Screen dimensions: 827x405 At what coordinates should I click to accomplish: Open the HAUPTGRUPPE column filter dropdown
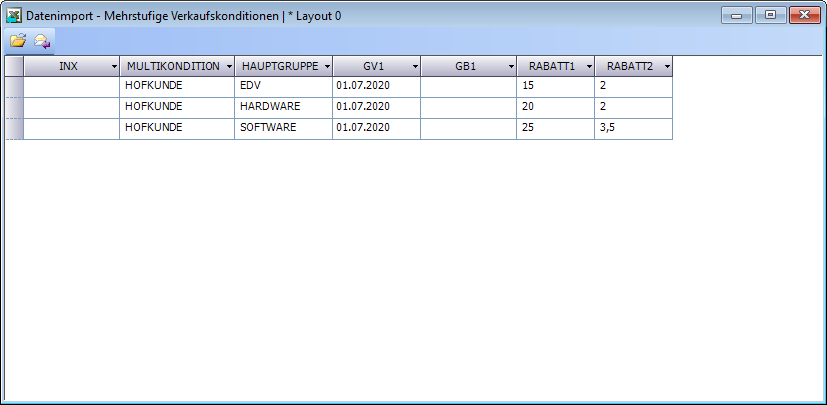click(x=326, y=66)
